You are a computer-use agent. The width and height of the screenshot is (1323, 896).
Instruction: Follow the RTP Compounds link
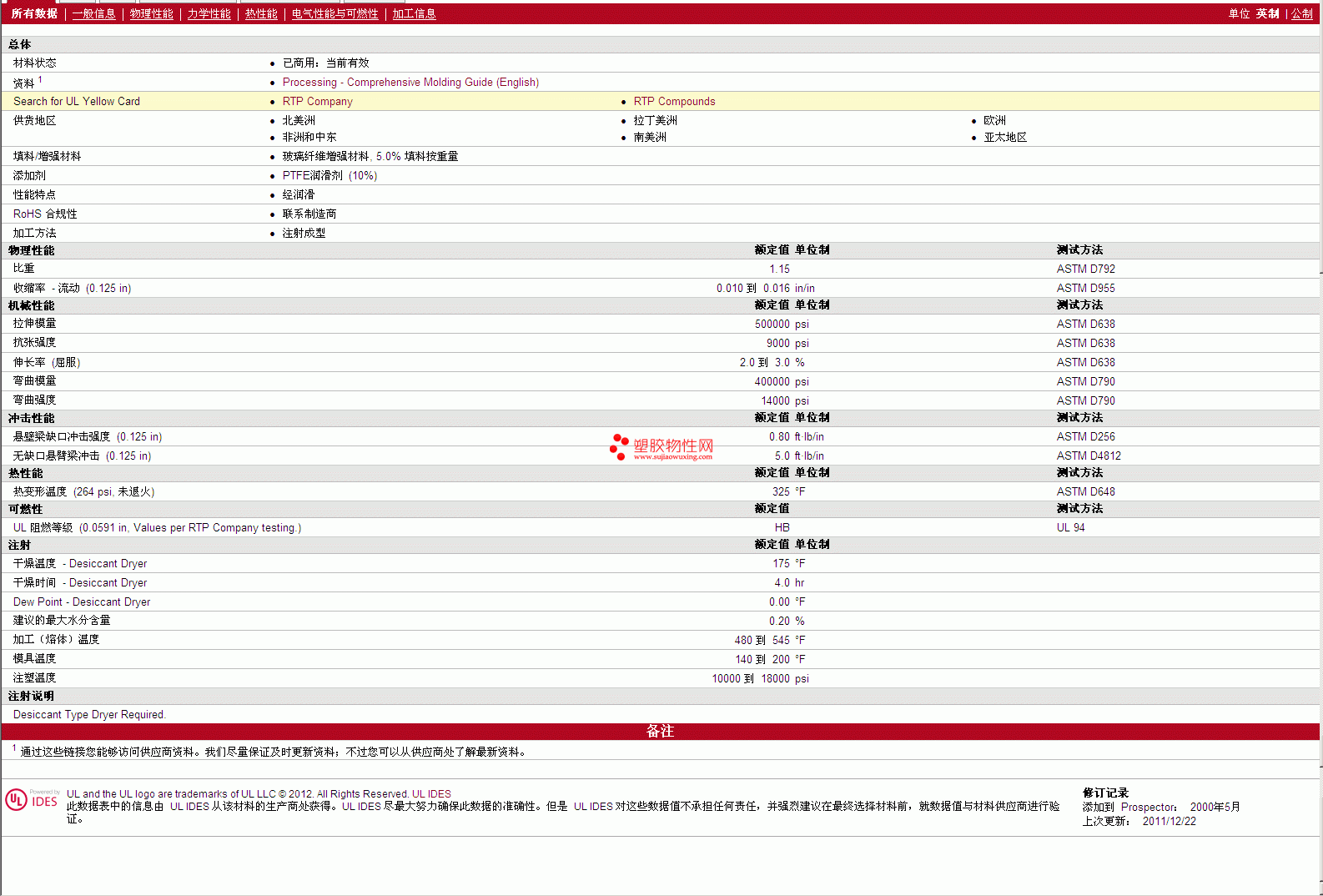674,102
